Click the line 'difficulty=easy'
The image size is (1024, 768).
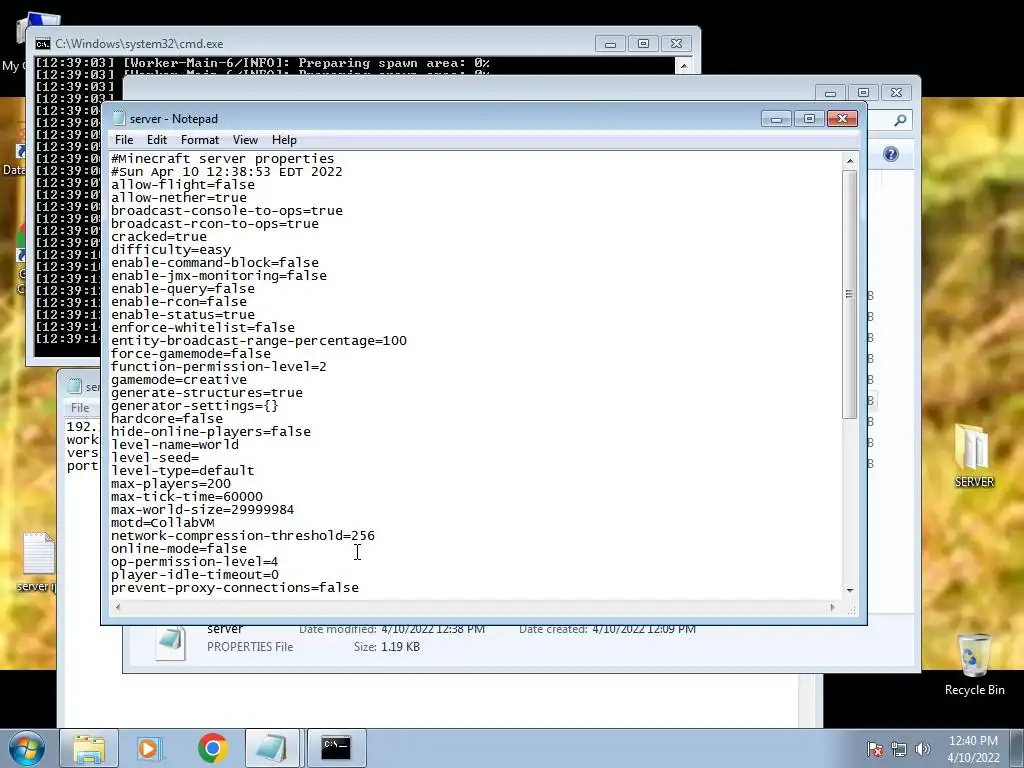click(171, 249)
